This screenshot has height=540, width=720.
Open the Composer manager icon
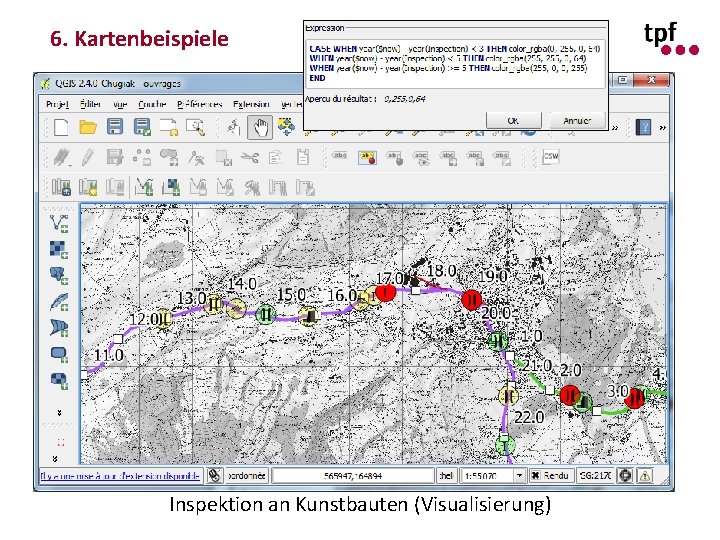[x=196, y=127]
